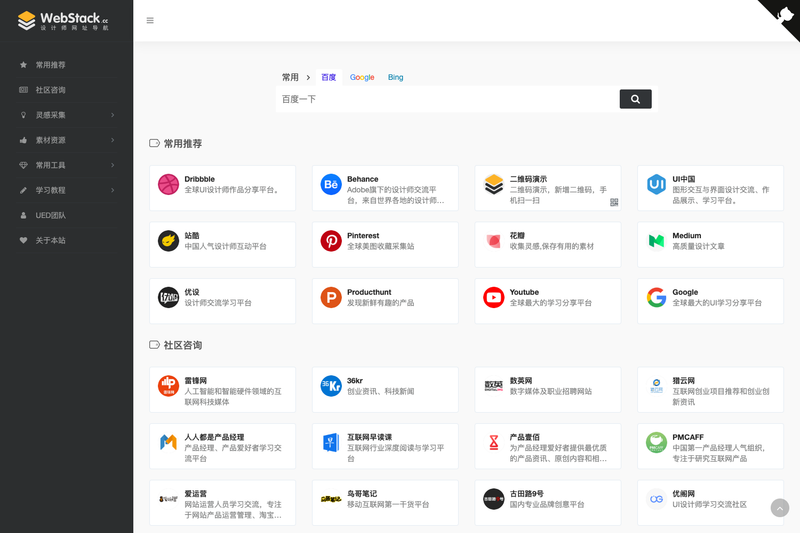Open the 互联网早读课 card title
Screen dimensions: 800x533
(x=369, y=437)
